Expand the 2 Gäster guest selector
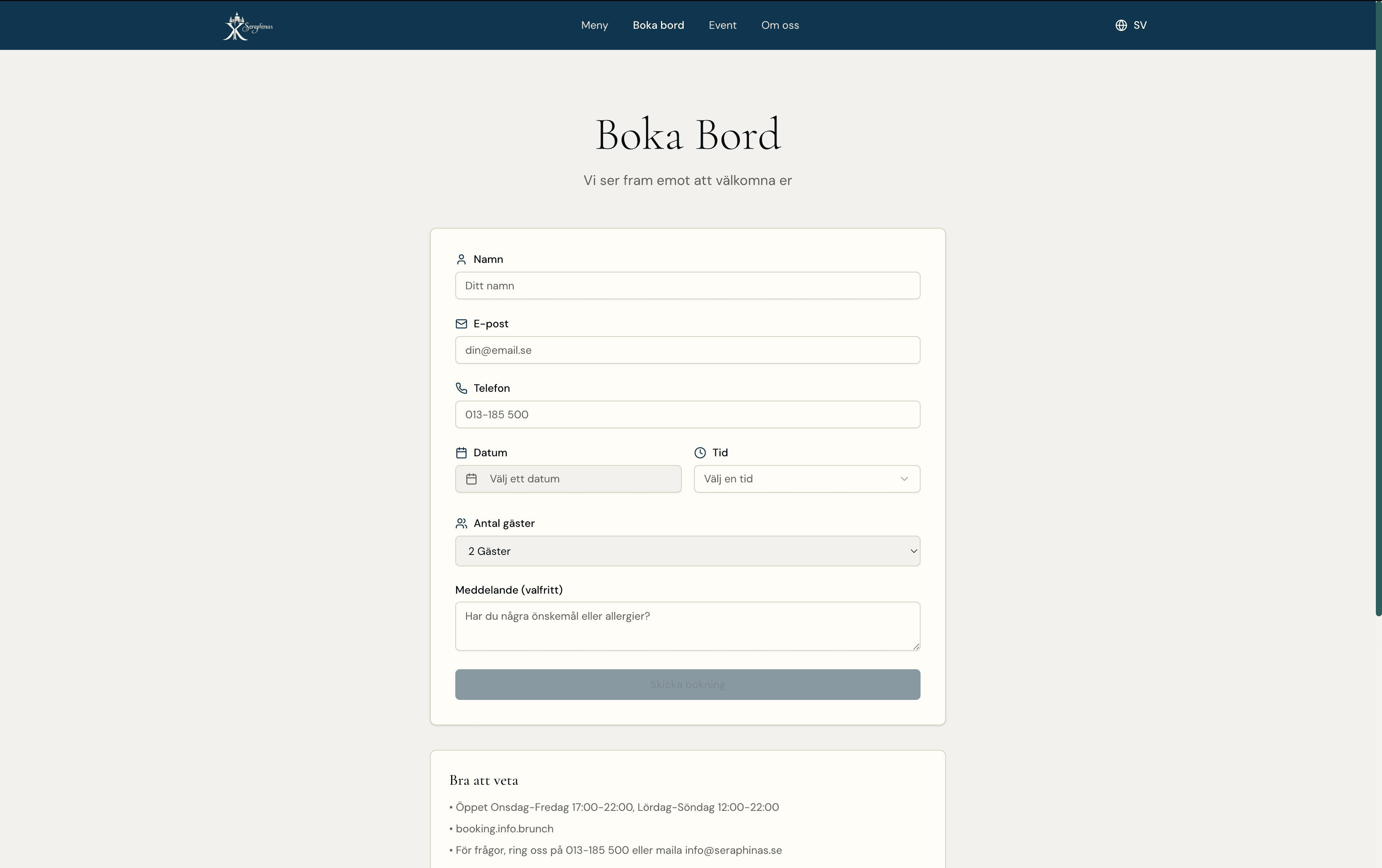 687,551
